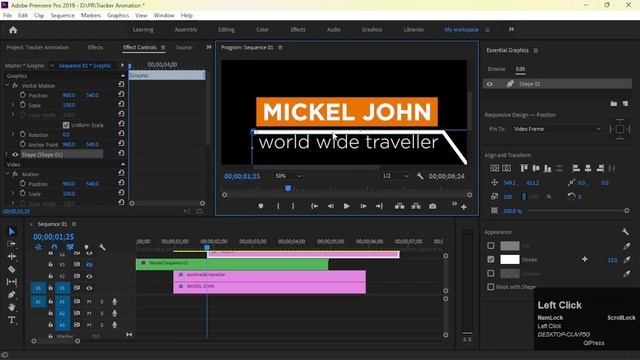
Task: Open playback resolution 1/2 dropdown
Action: click(395, 176)
